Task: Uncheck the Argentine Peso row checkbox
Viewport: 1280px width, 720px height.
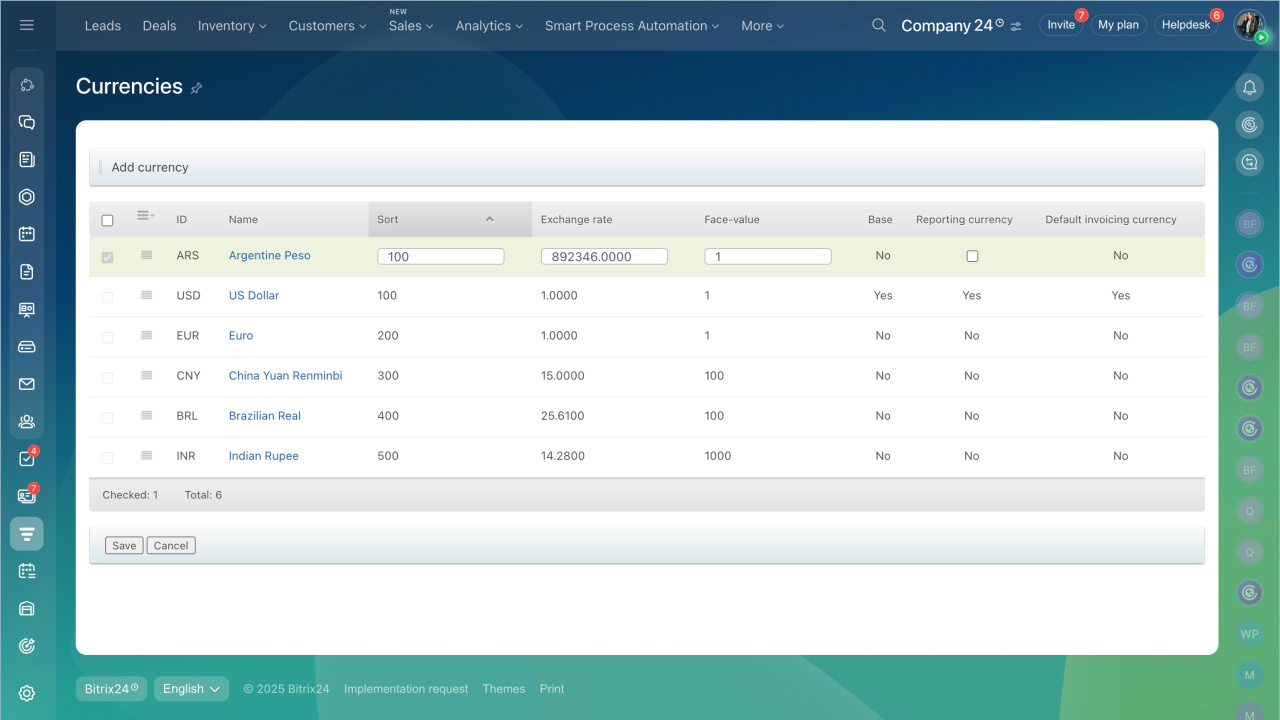Action: pyautogui.click(x=107, y=257)
